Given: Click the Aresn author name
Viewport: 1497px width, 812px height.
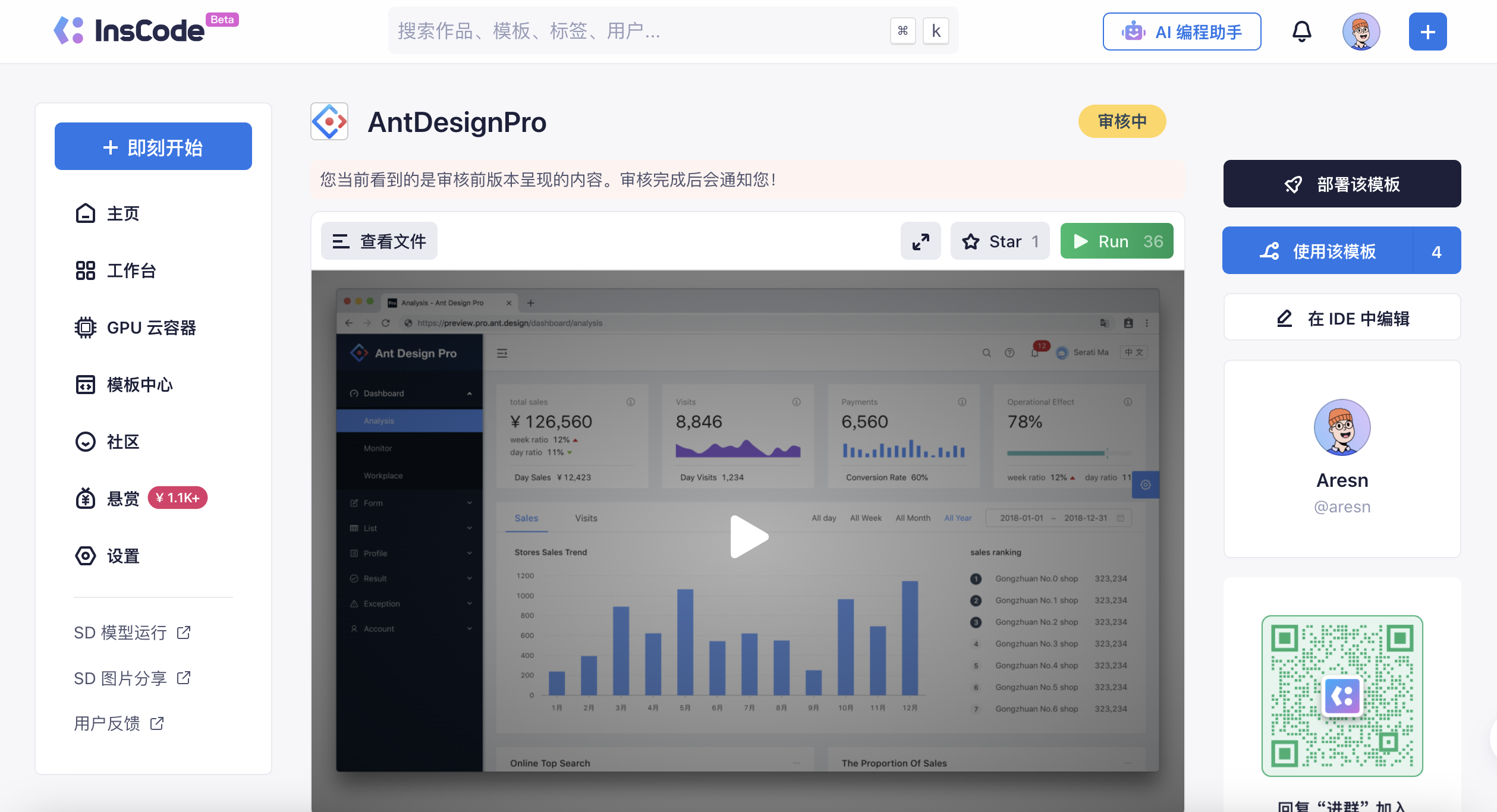Looking at the screenshot, I should [x=1342, y=480].
